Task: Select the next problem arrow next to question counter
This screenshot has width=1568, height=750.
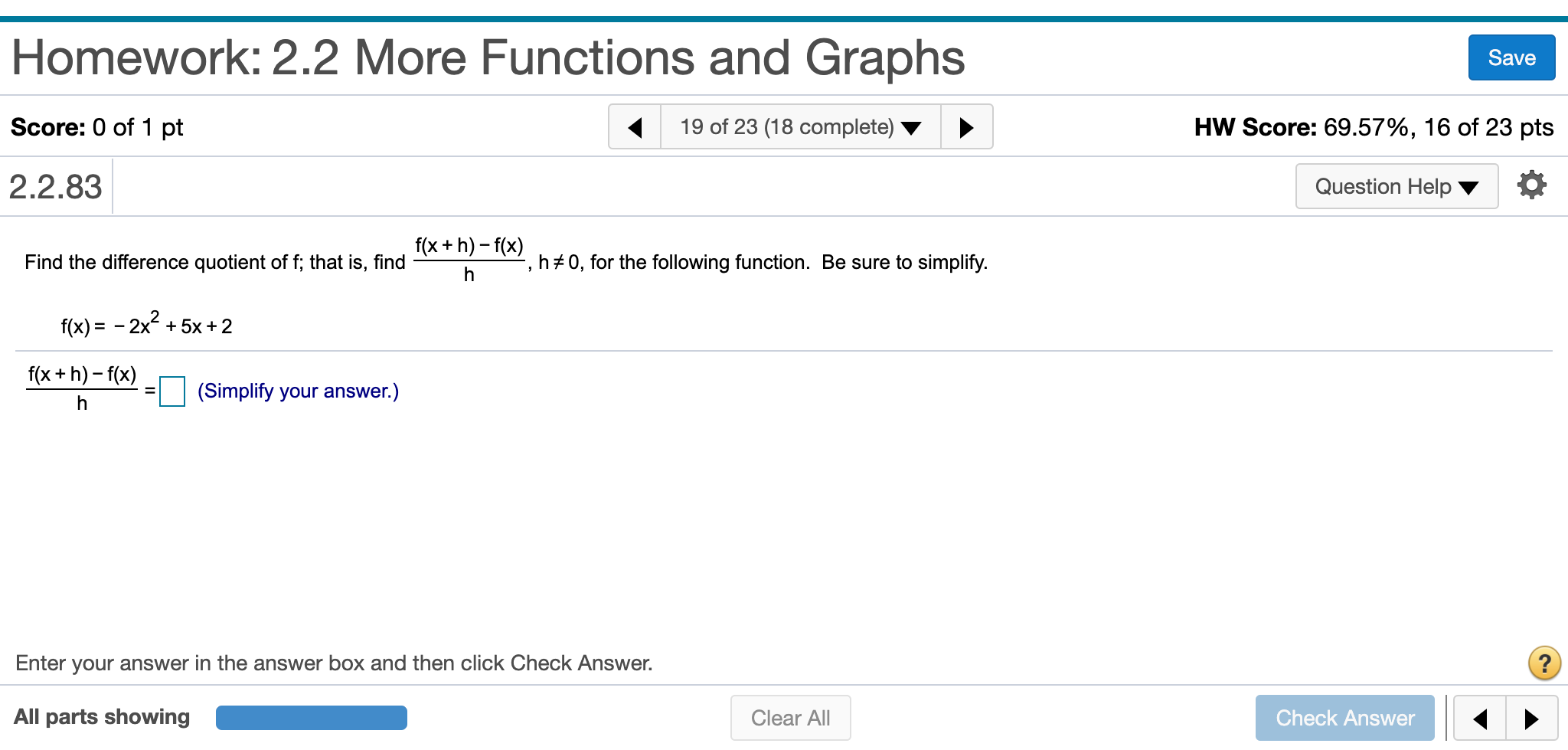Action: coord(966,126)
